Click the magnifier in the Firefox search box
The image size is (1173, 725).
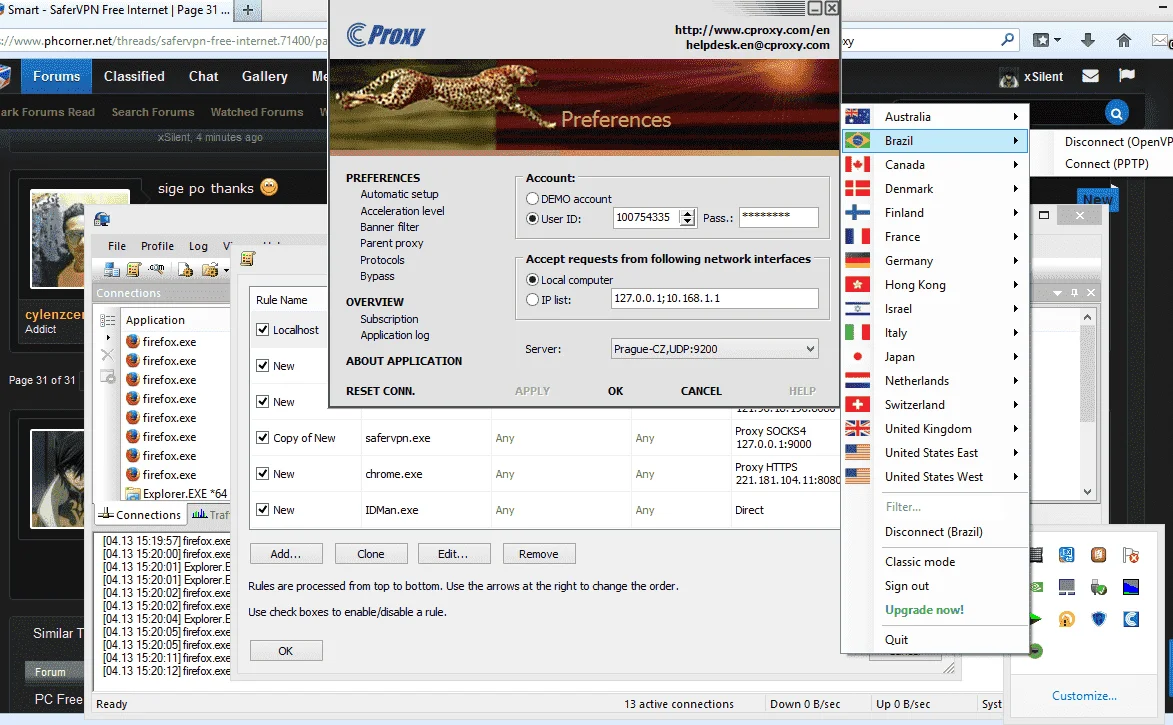pyautogui.click(x=1008, y=39)
